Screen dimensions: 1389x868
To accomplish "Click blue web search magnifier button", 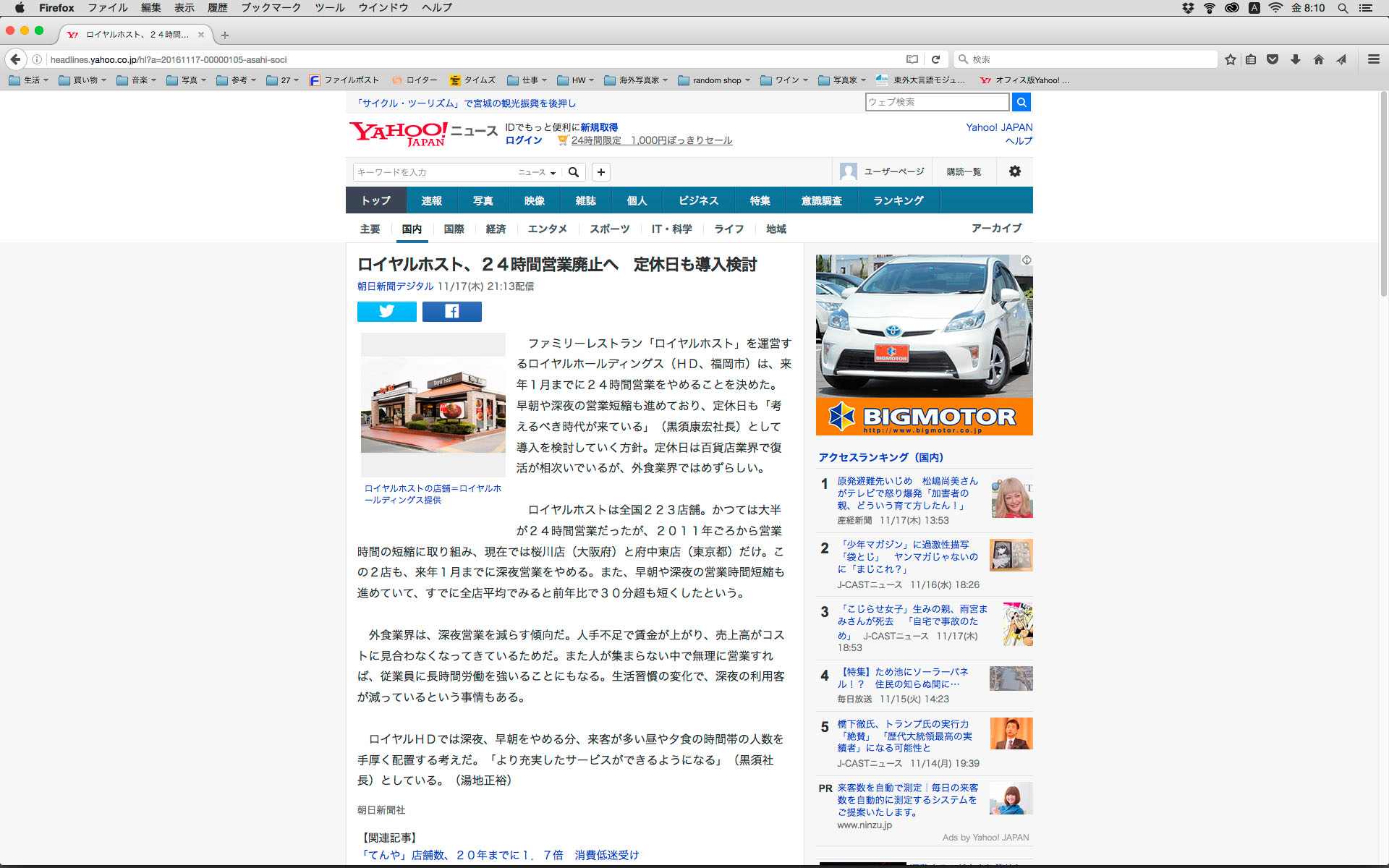I will 1021,102.
